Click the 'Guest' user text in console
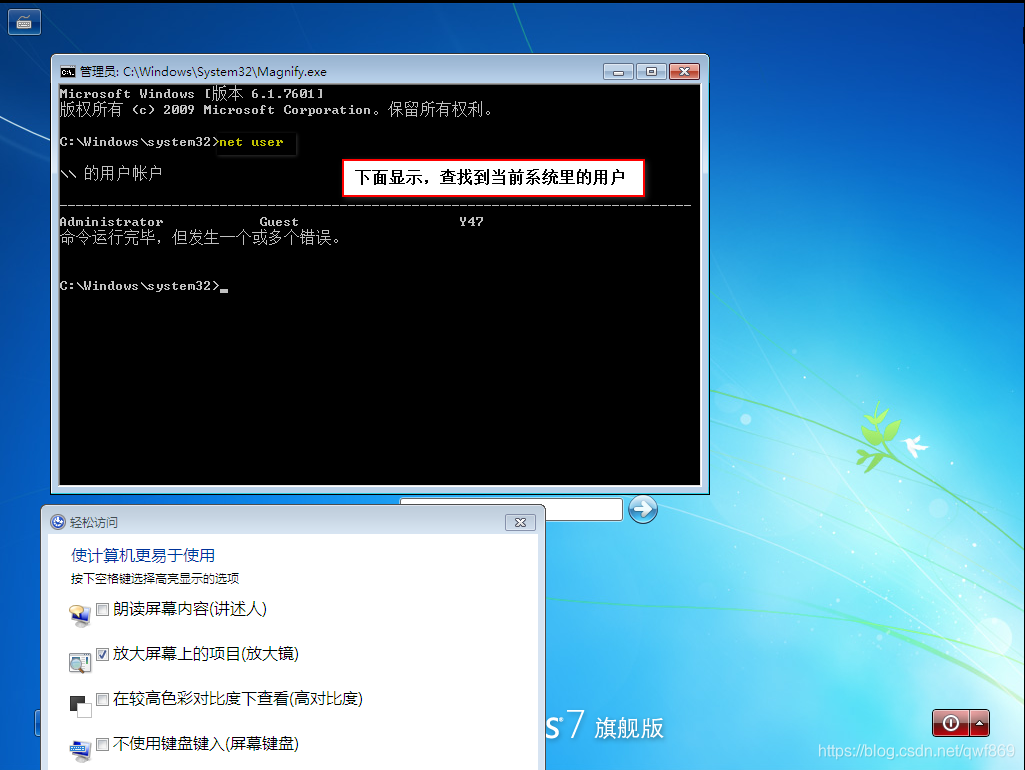 click(279, 222)
